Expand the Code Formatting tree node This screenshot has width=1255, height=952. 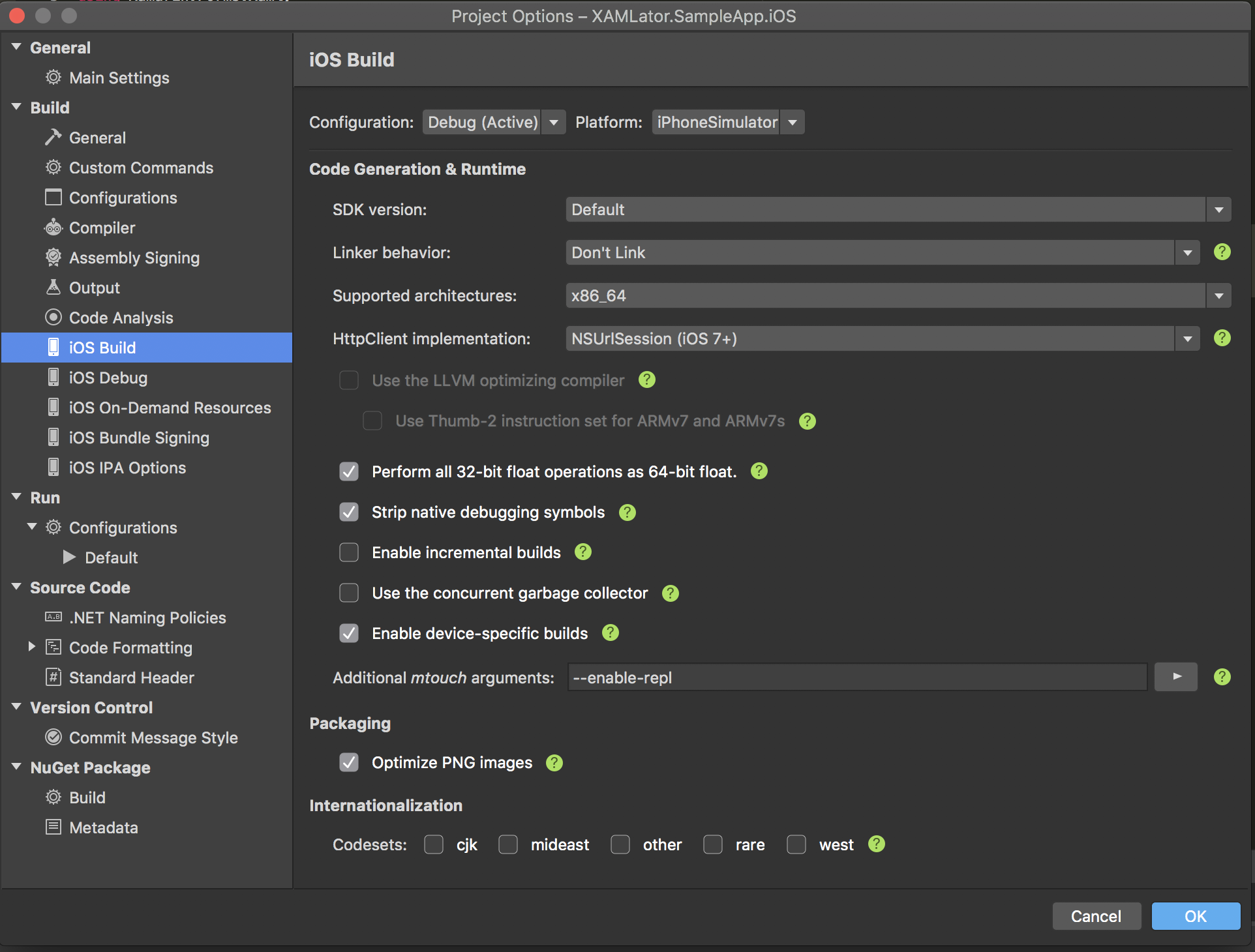pyautogui.click(x=31, y=647)
